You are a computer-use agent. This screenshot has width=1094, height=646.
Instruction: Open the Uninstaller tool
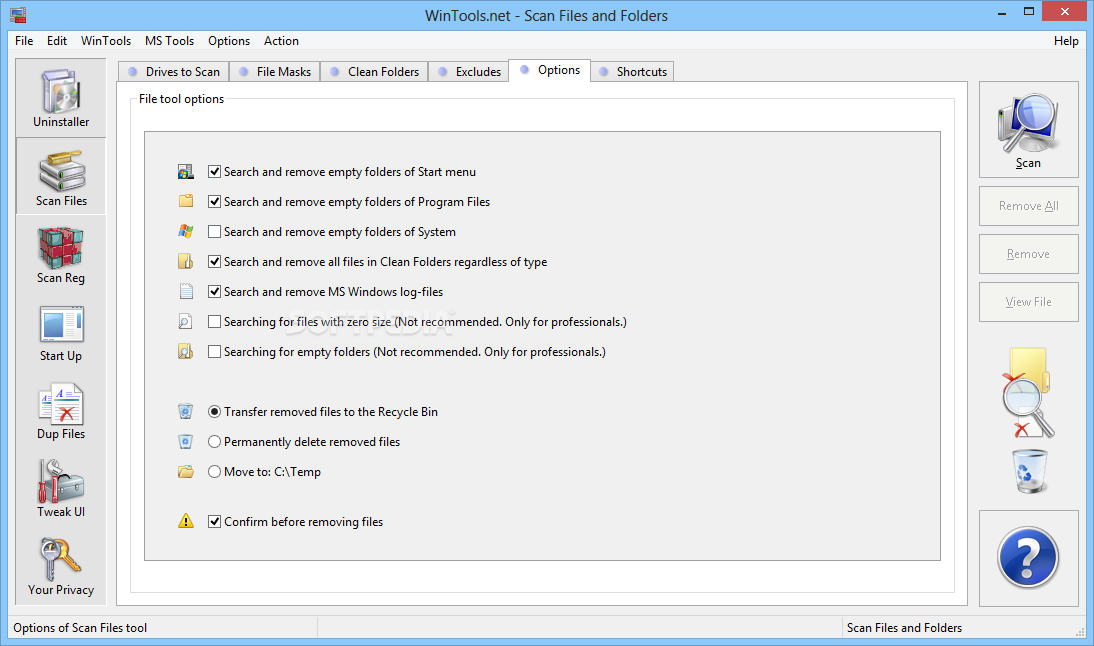point(61,98)
